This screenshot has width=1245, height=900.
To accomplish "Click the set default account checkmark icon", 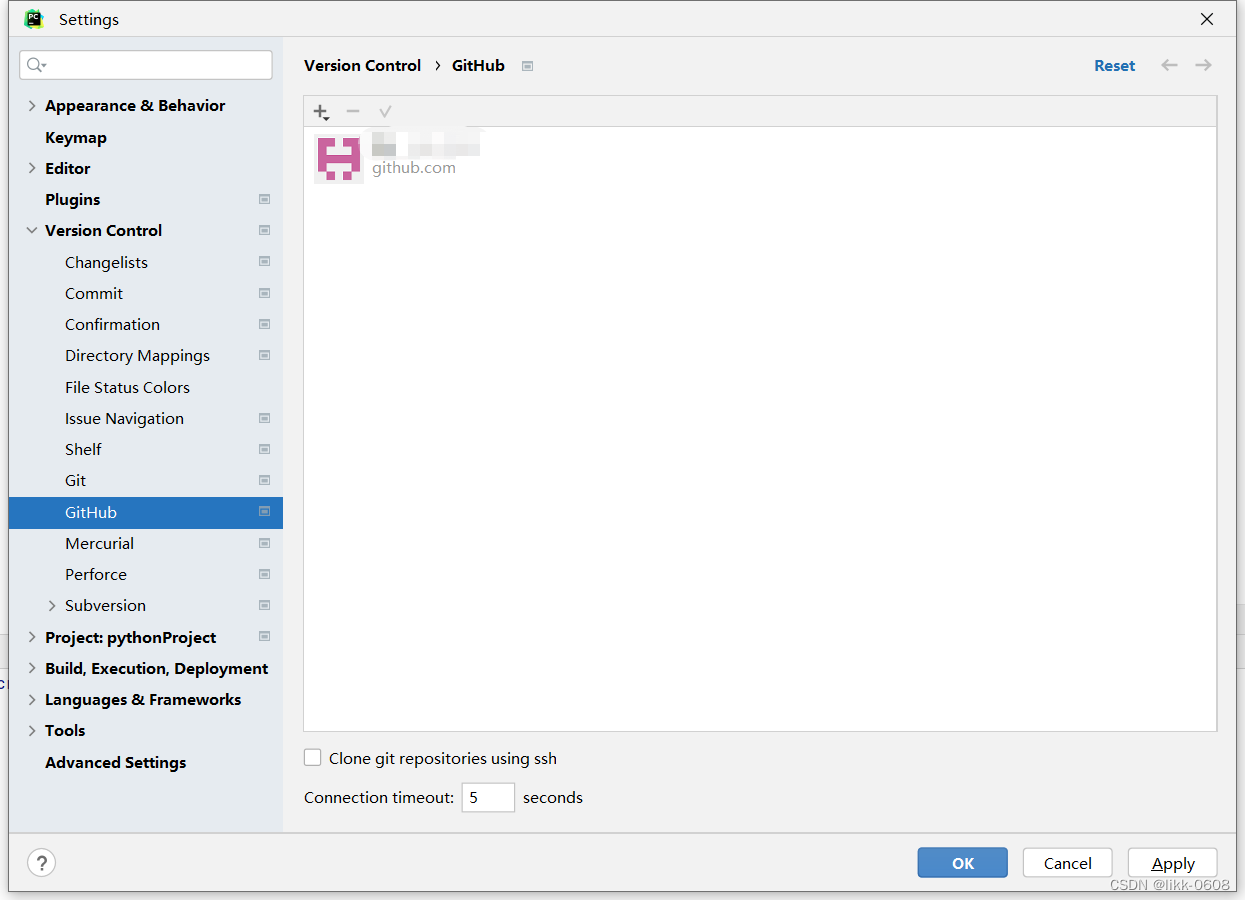I will [x=385, y=111].
